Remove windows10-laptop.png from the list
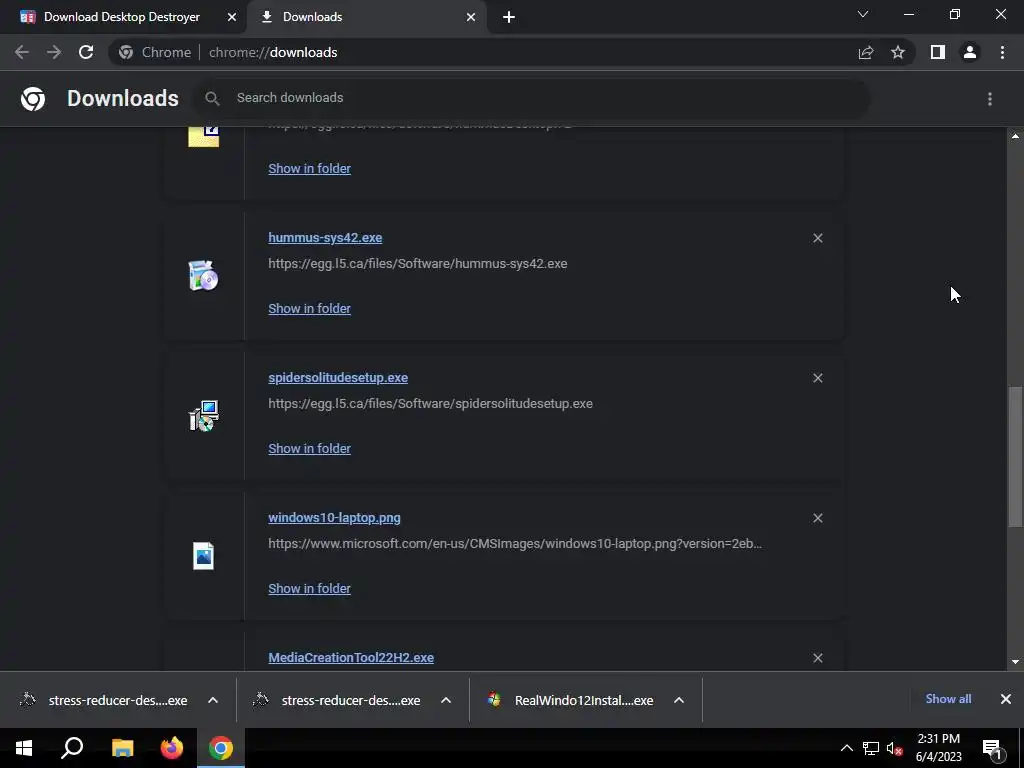Viewport: 1024px width, 768px height. [x=818, y=518]
